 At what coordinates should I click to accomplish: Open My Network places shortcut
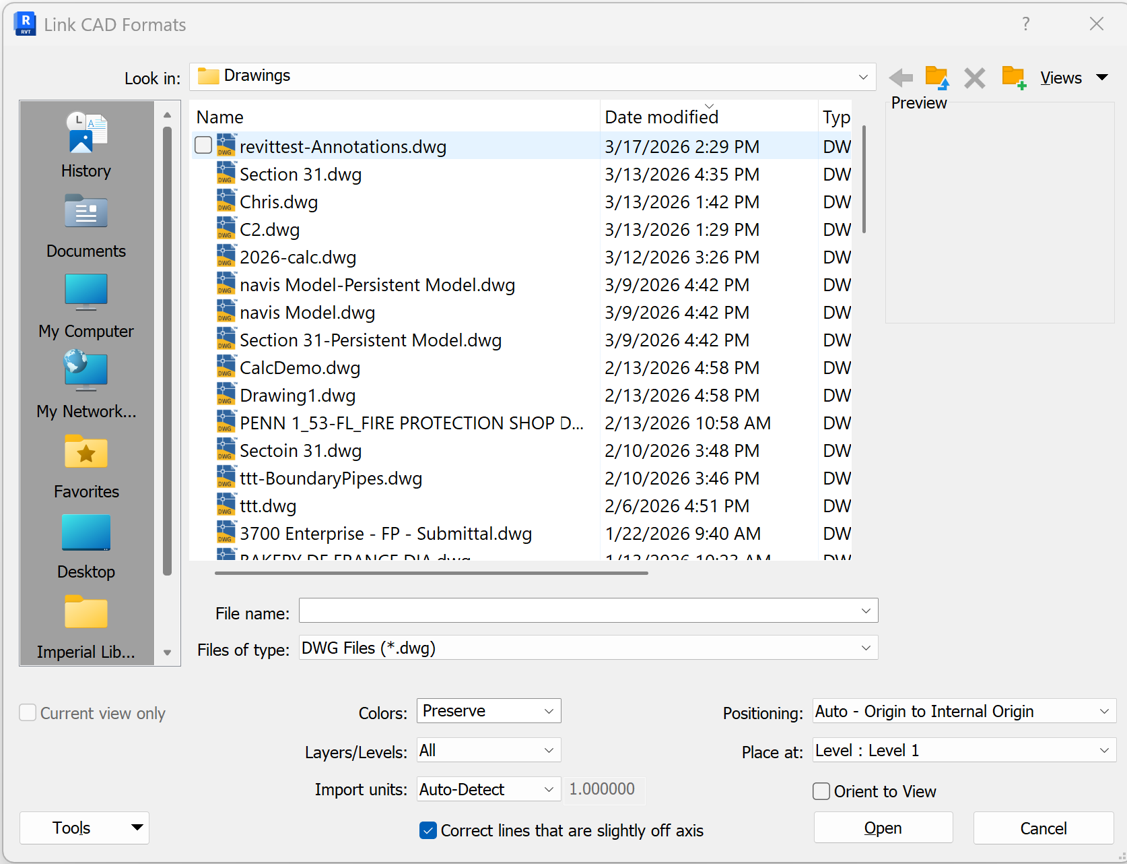(86, 371)
